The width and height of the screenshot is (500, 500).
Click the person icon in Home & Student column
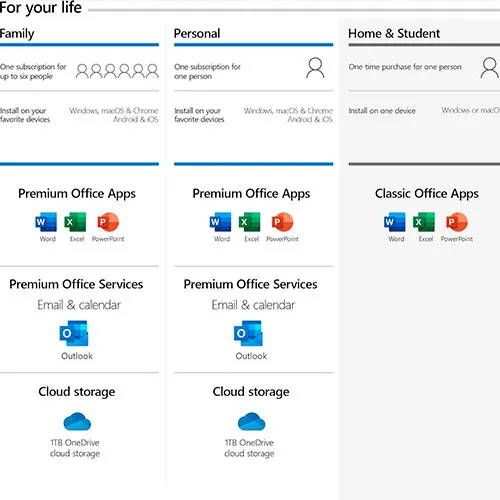(x=489, y=68)
